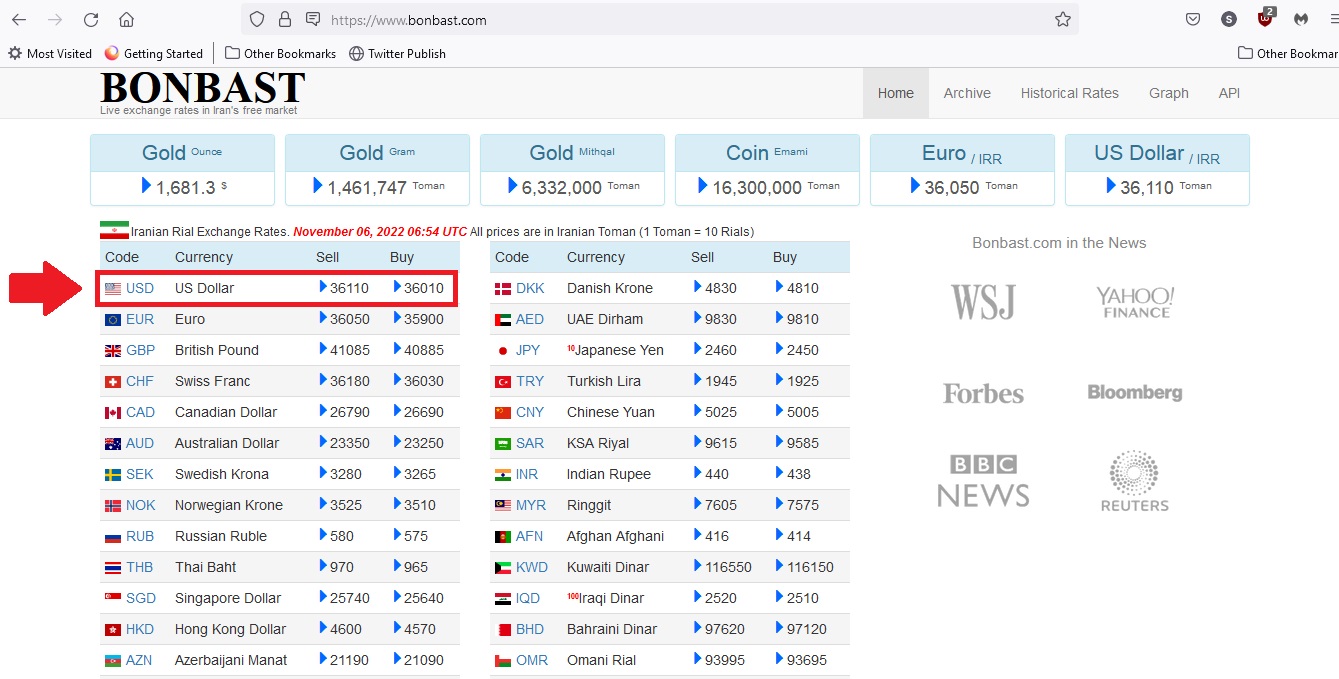
Task: Click the Gold Mithqal price card
Action: click(572, 170)
